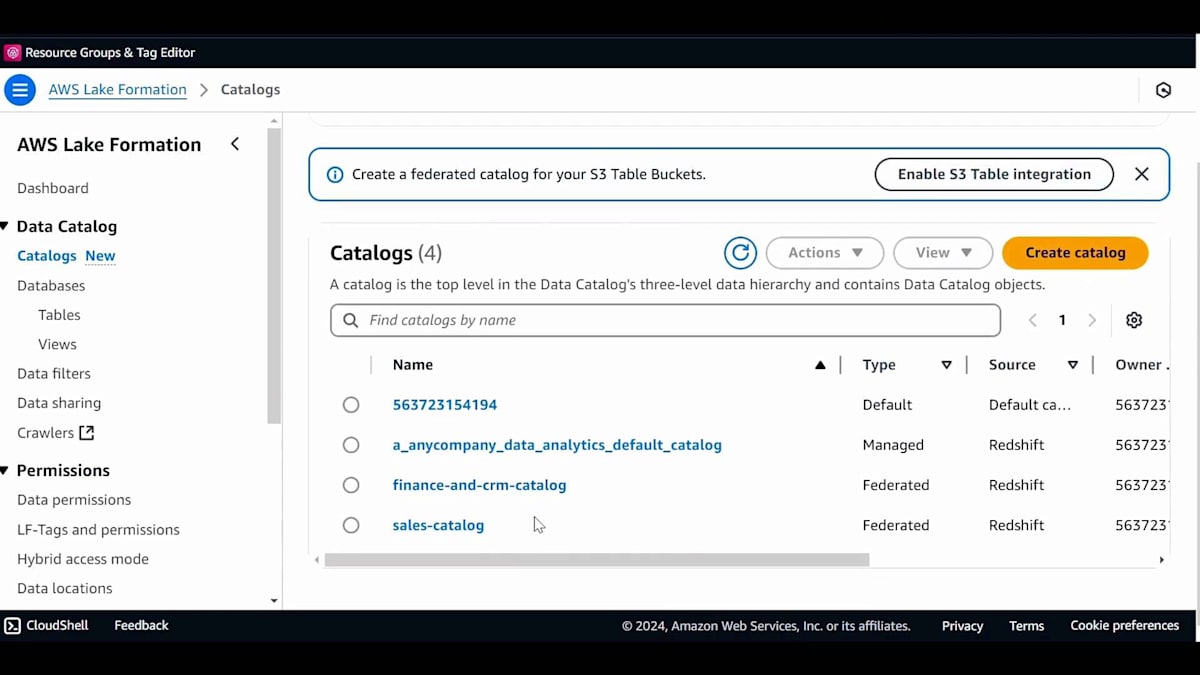Open the table preferences gear icon

pos(1134,320)
